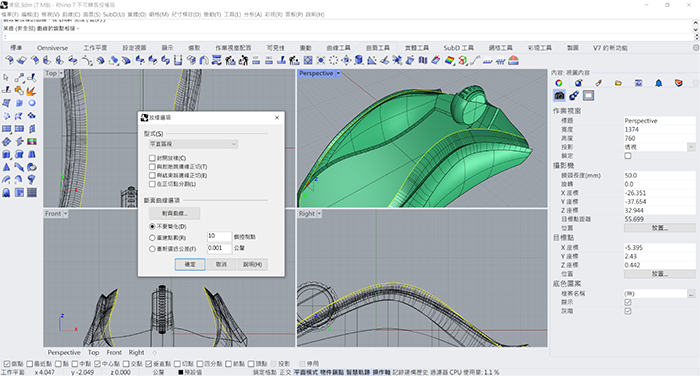Enable the closed loft checkbox (C)

point(152,158)
